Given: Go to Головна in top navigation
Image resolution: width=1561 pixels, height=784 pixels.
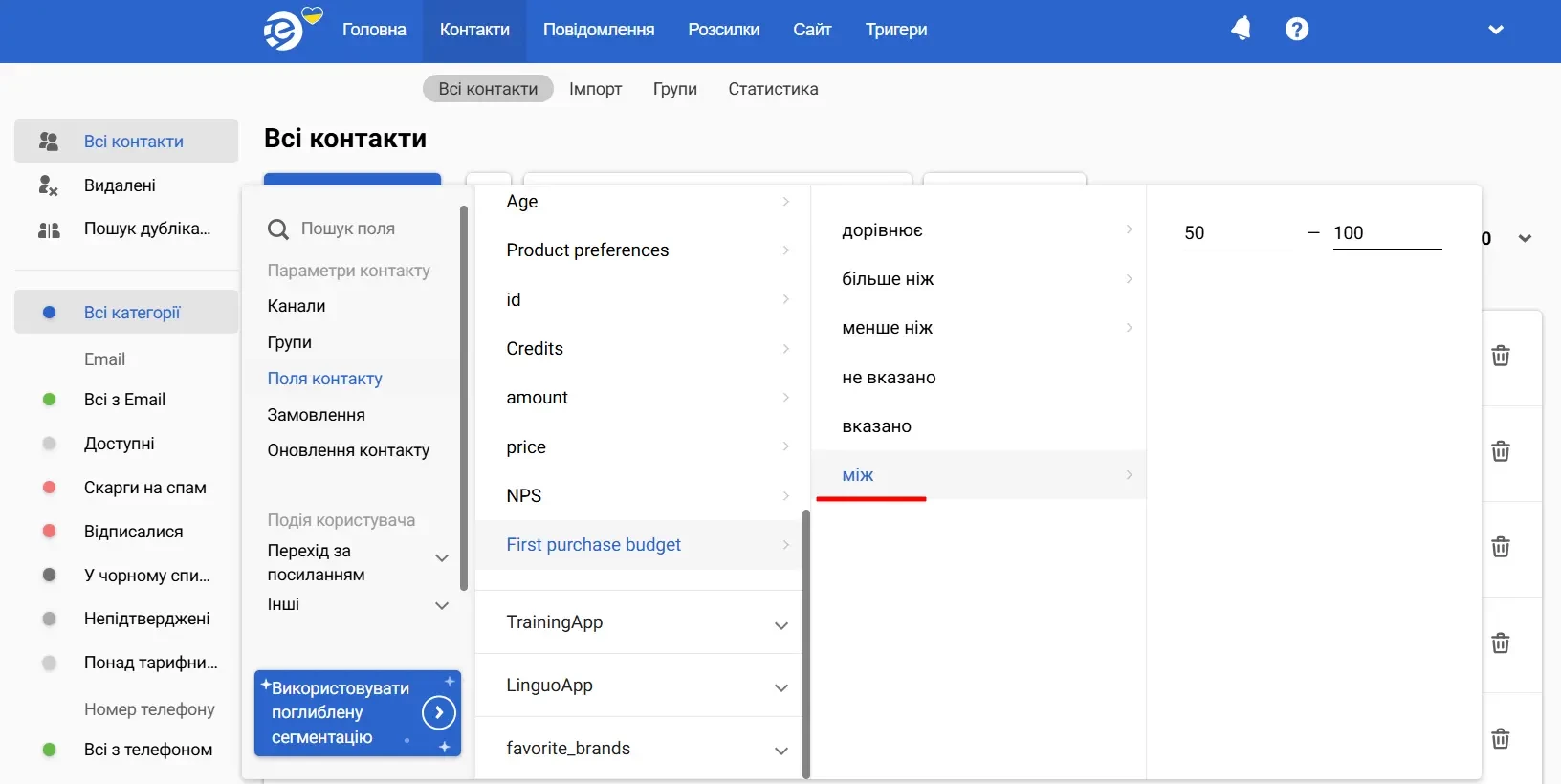Looking at the screenshot, I should (374, 30).
